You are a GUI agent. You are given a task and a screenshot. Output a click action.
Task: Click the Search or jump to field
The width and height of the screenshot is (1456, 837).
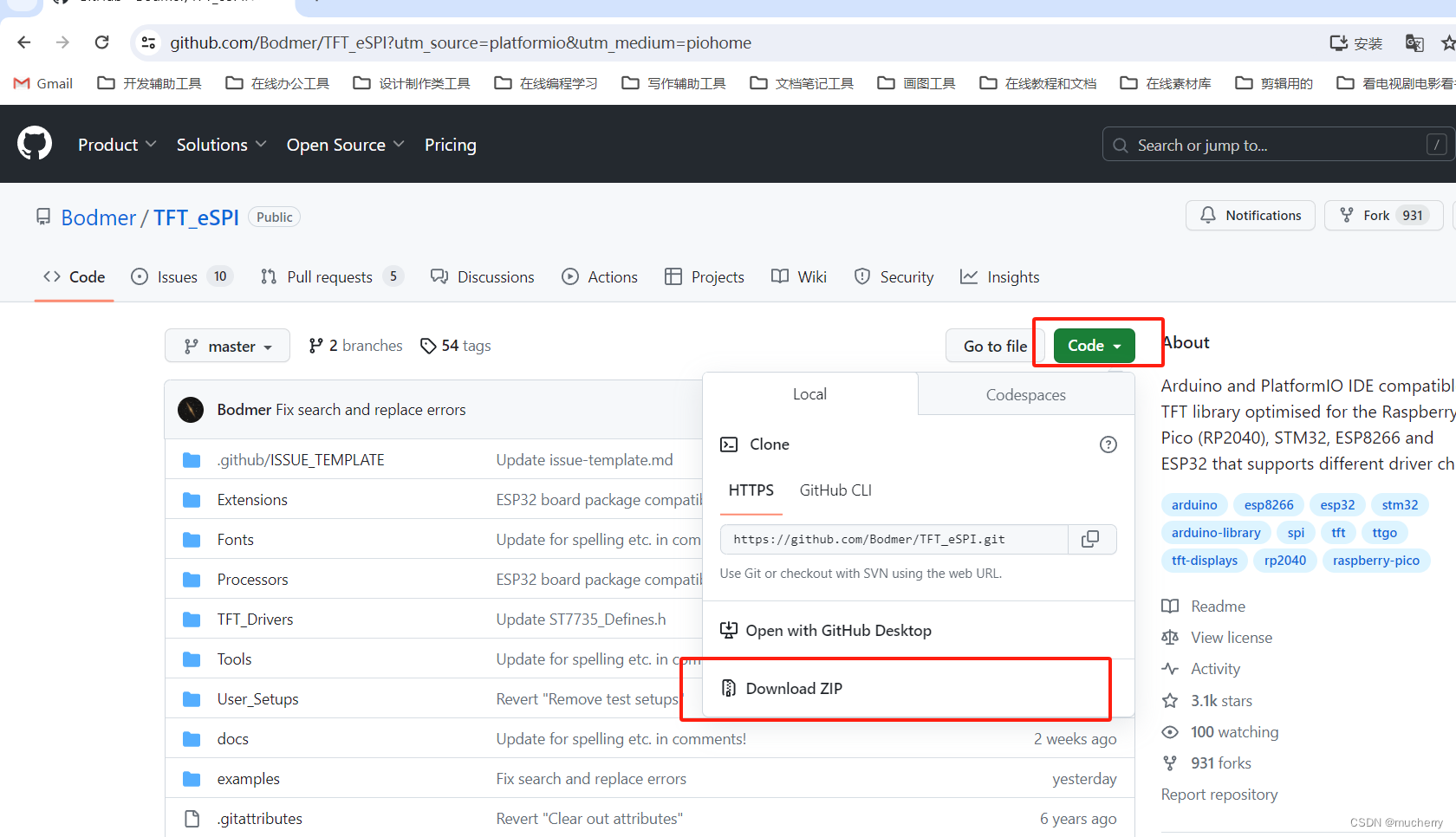pos(1278,145)
